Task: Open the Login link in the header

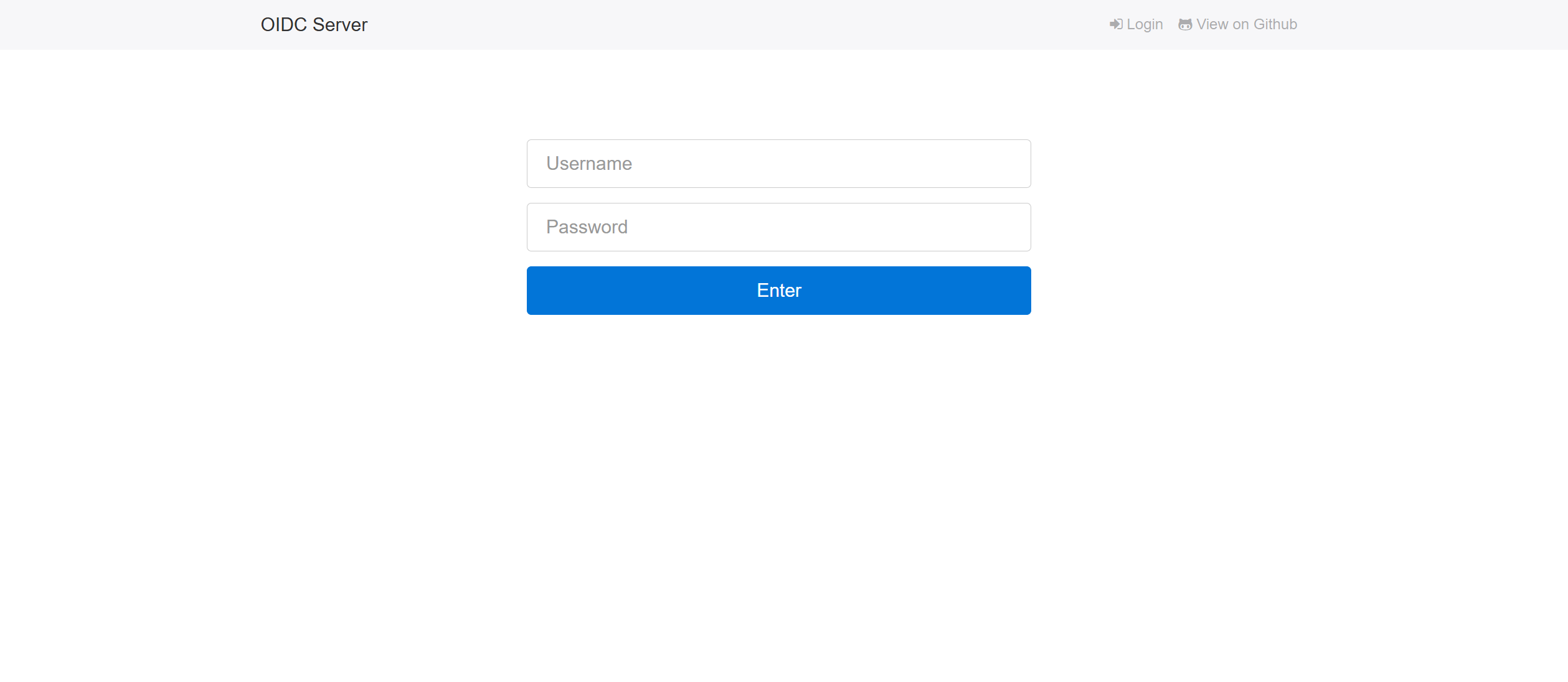Action: 1136,24
